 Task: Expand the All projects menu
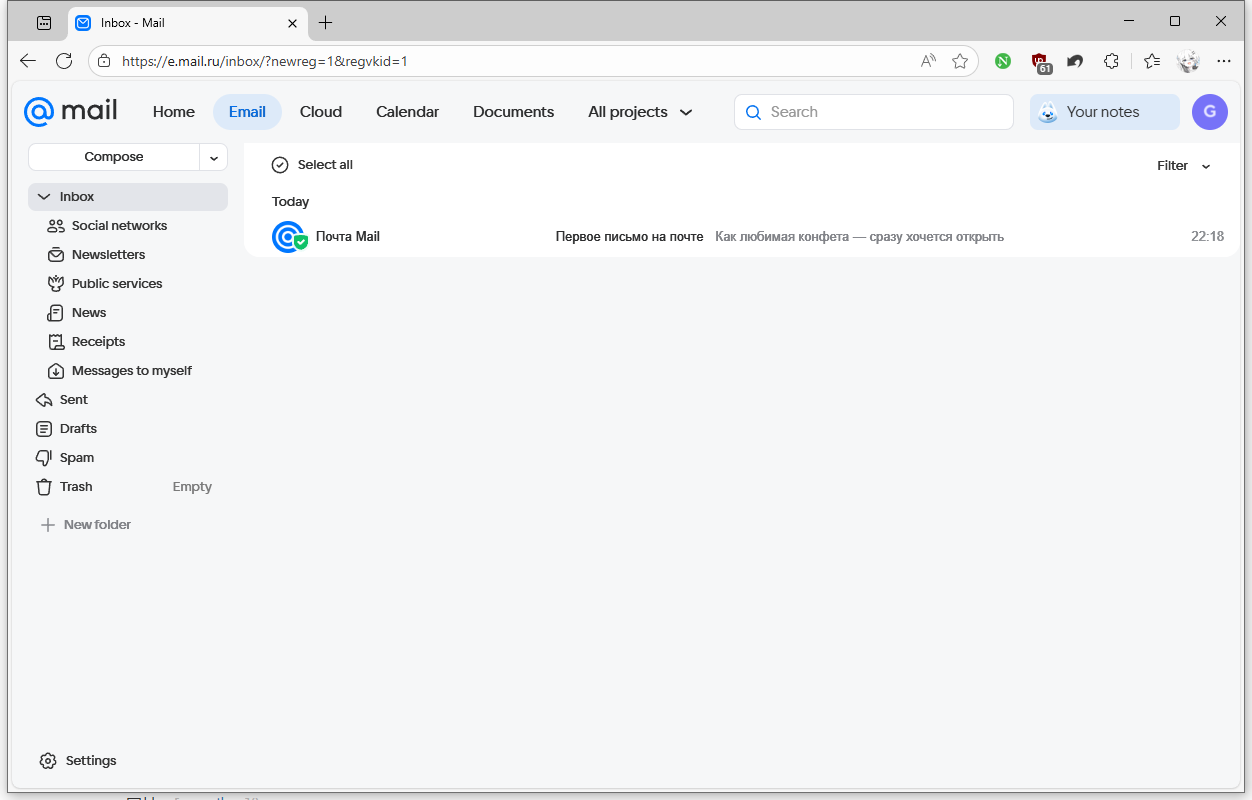(640, 112)
